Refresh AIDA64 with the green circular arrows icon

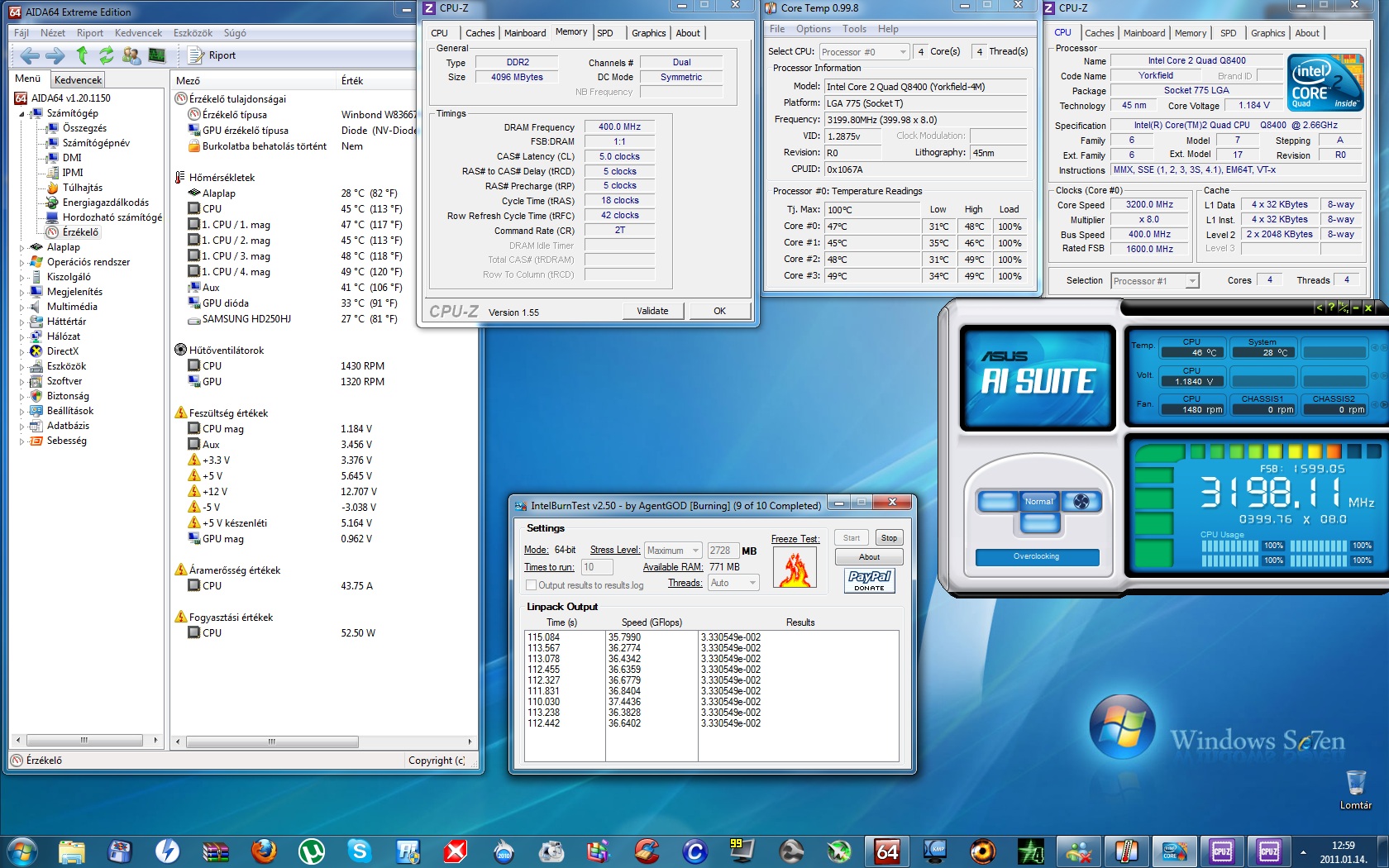(x=107, y=55)
